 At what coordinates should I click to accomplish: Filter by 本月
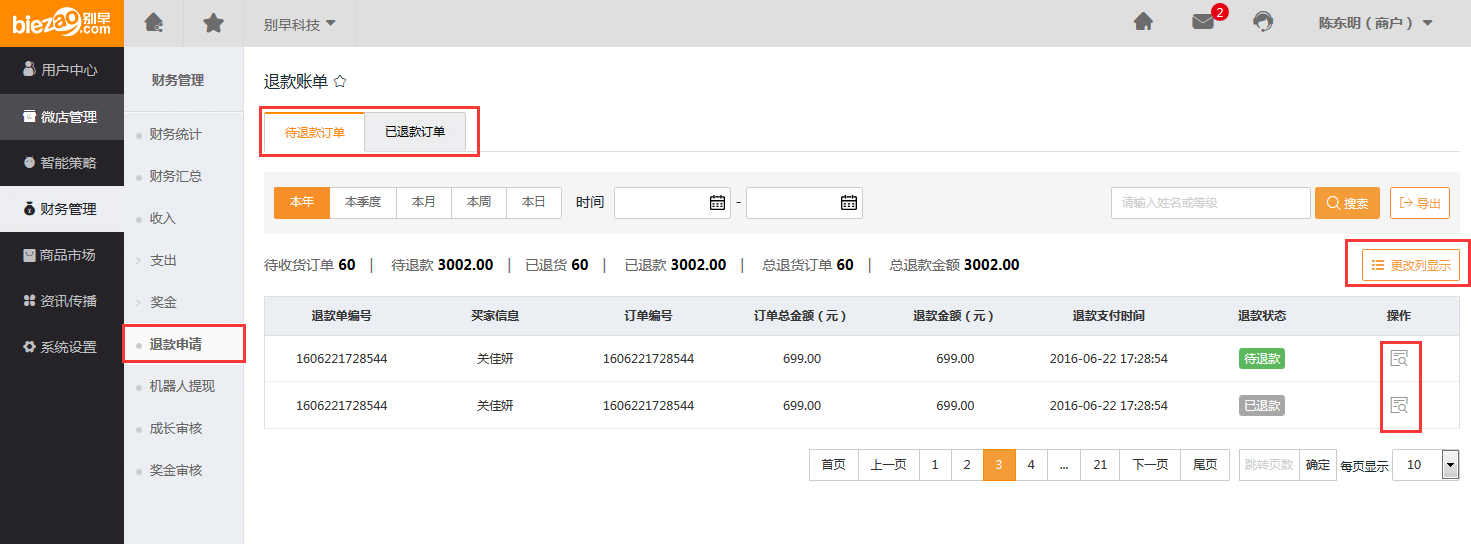coord(424,202)
